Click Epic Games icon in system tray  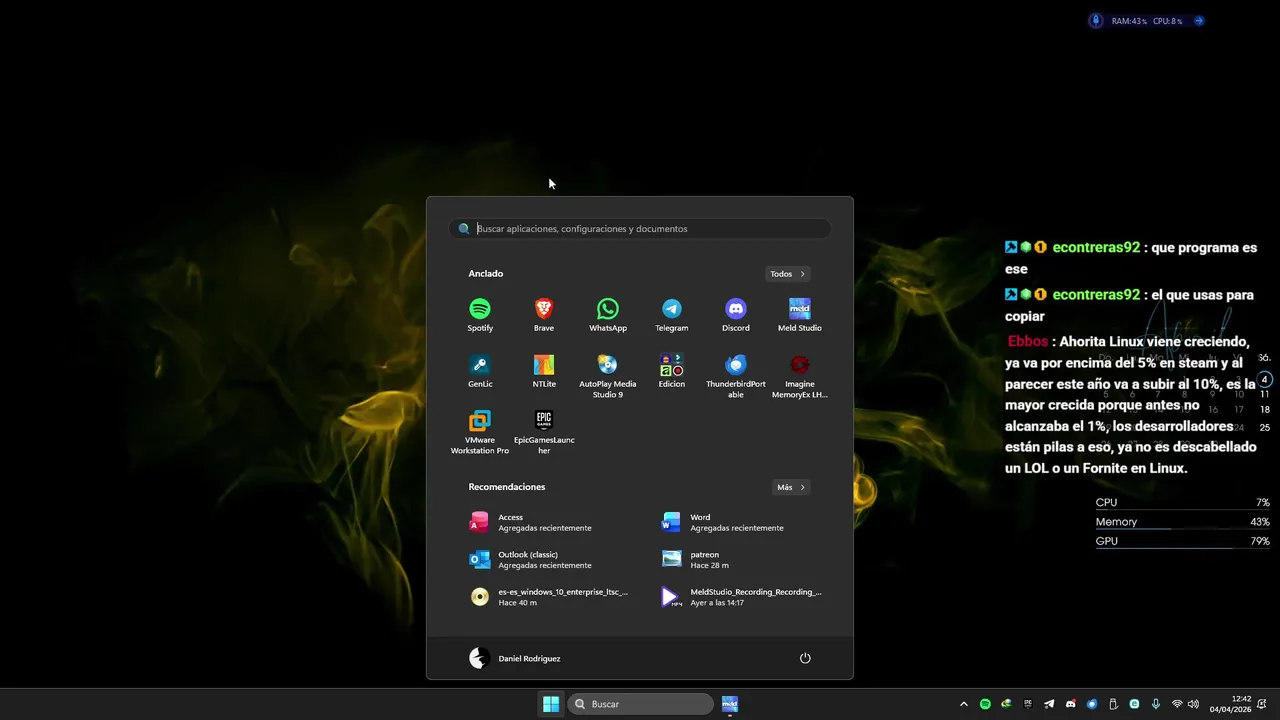[1028, 704]
